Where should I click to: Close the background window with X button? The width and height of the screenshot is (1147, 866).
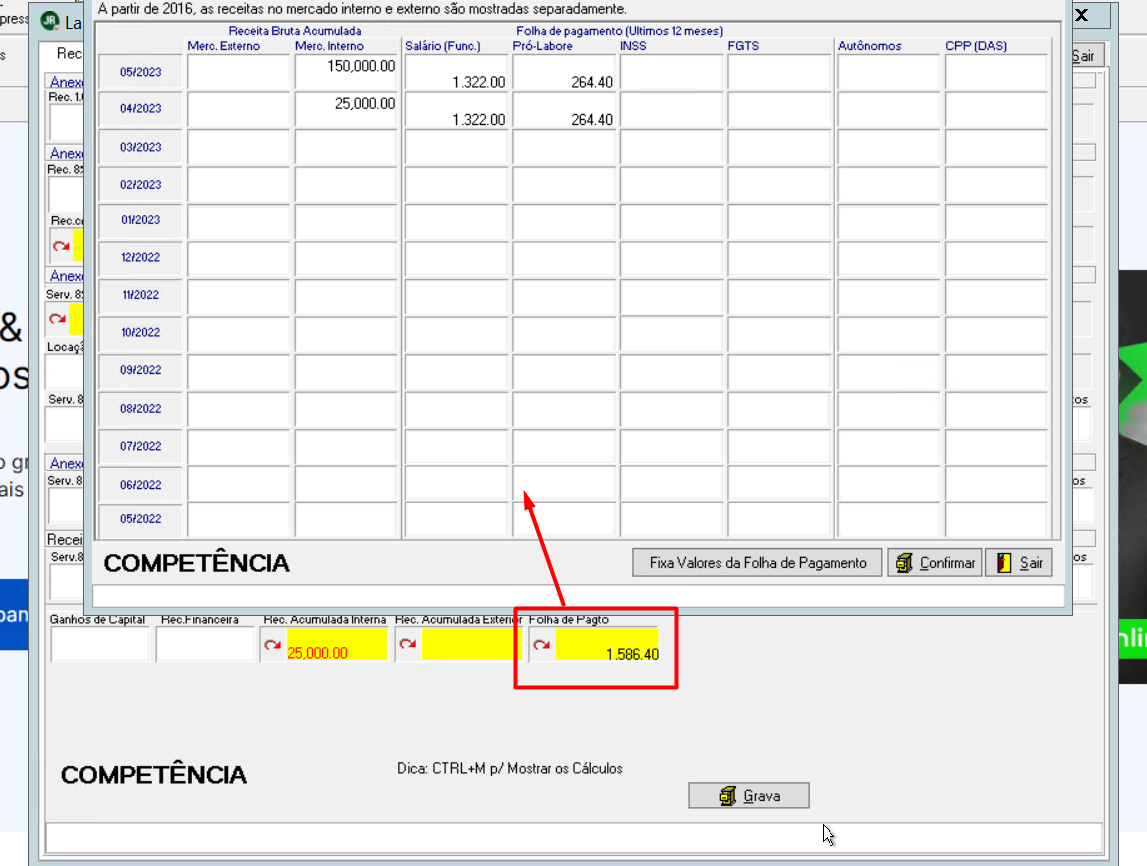[x=1082, y=15]
